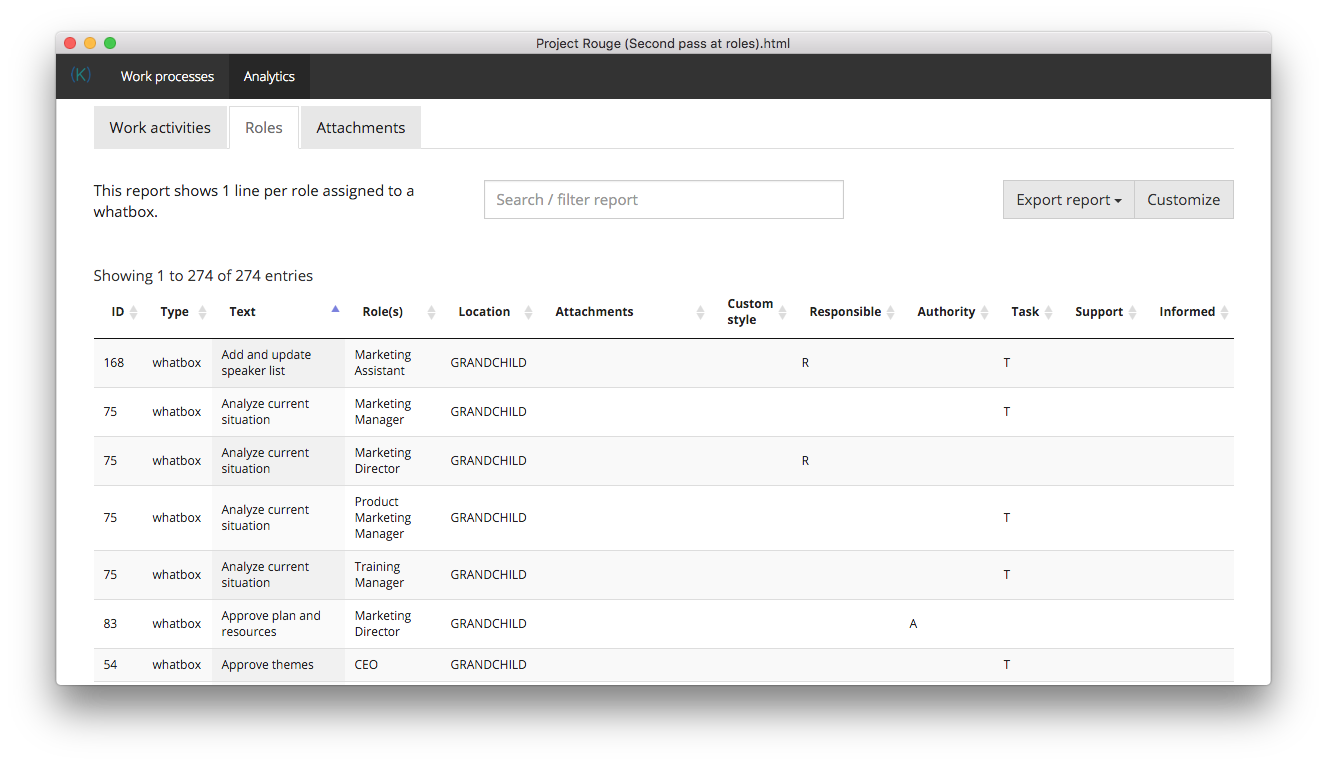Click the Training Manager role cell
Viewport: 1327px width, 765px height.
393,575
